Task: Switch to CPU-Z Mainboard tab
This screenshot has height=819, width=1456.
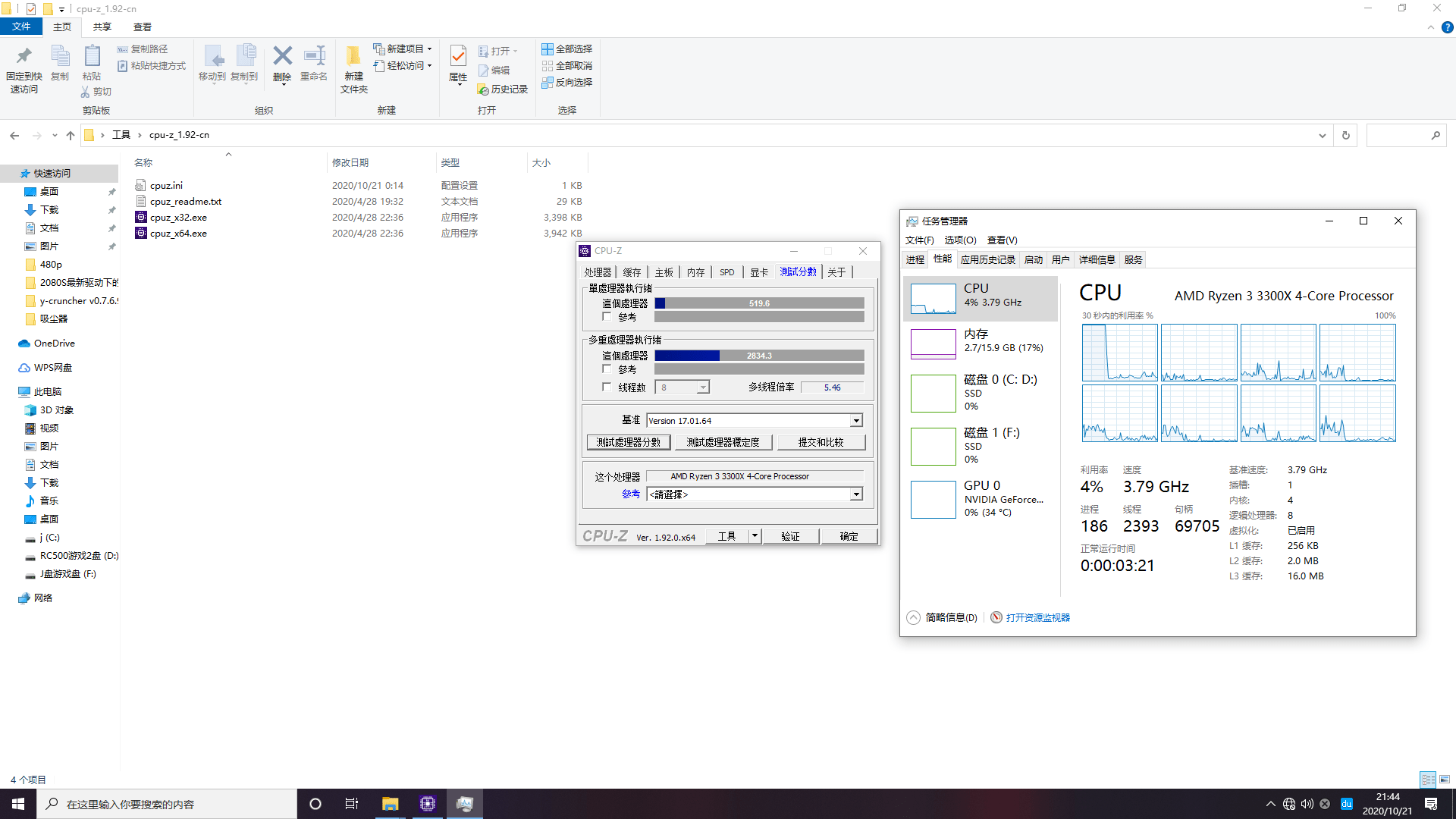Action: (x=664, y=272)
